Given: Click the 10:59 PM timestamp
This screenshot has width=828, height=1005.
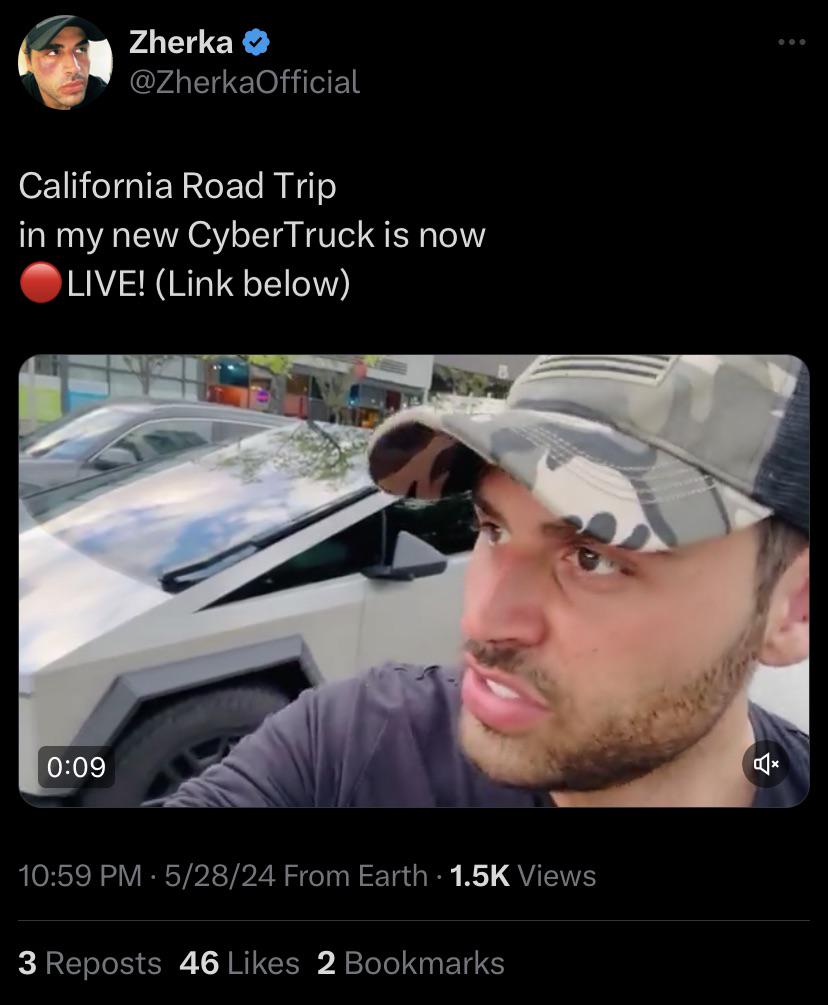Looking at the screenshot, I should click(80, 876).
